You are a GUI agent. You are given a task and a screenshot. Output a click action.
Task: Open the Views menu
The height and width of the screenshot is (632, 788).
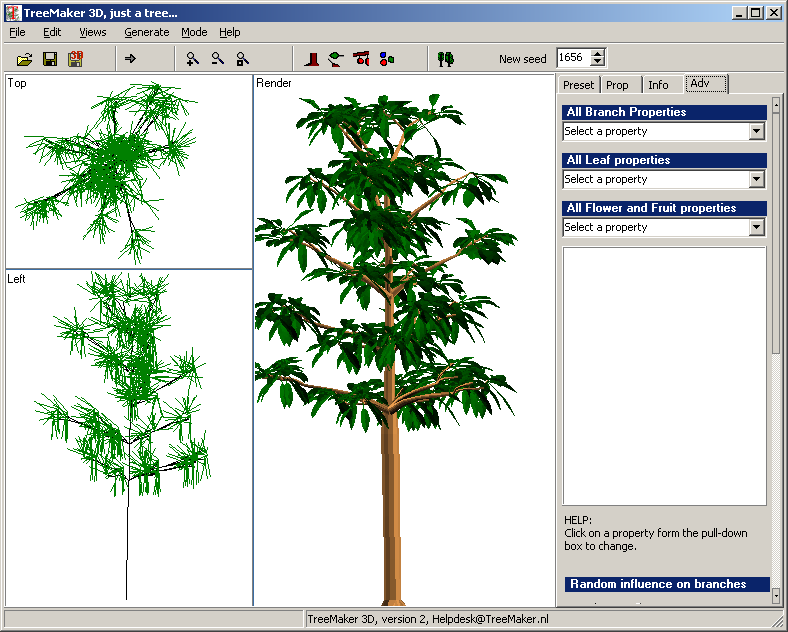click(x=92, y=32)
